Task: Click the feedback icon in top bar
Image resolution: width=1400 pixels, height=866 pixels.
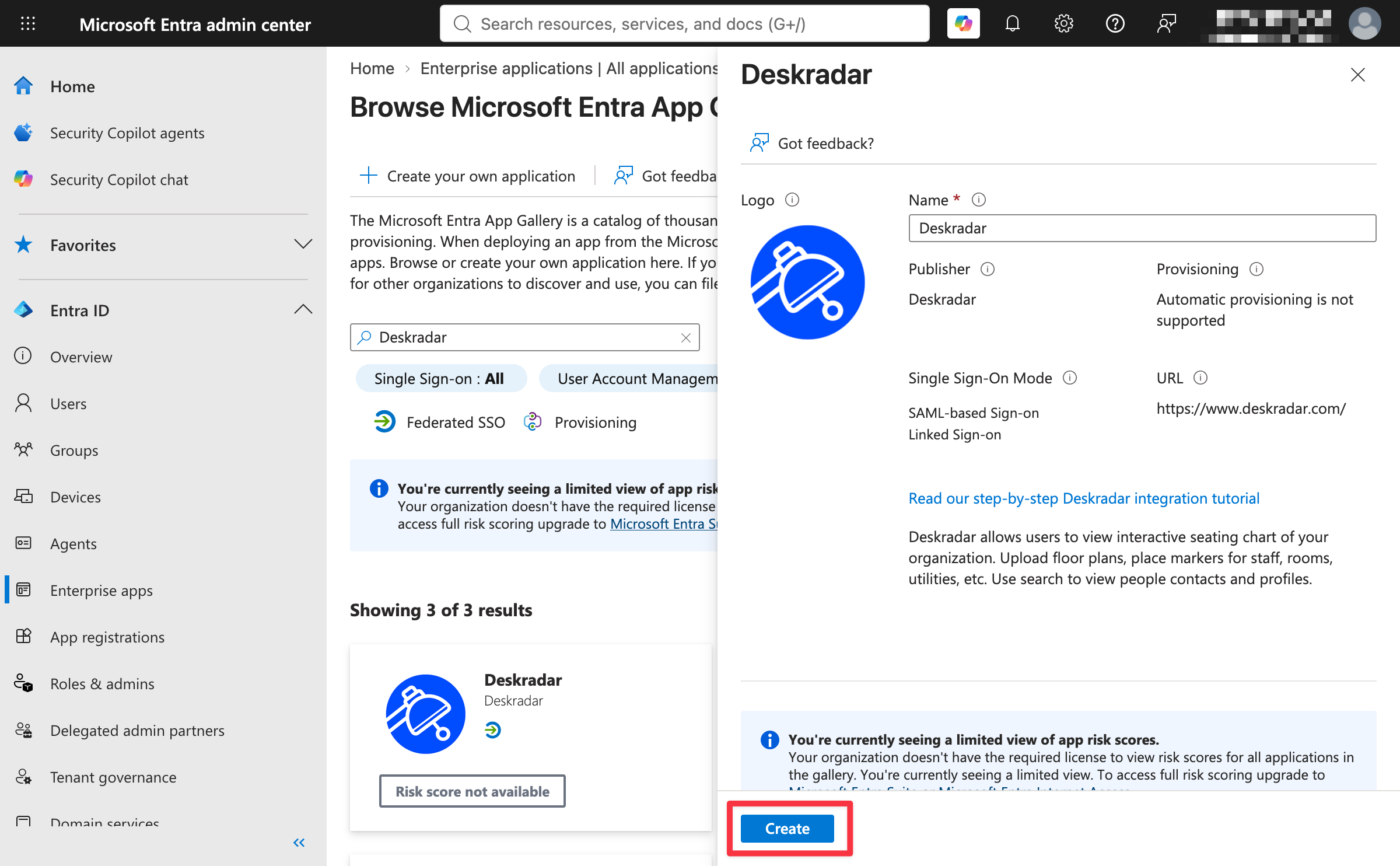Action: 1166,23
